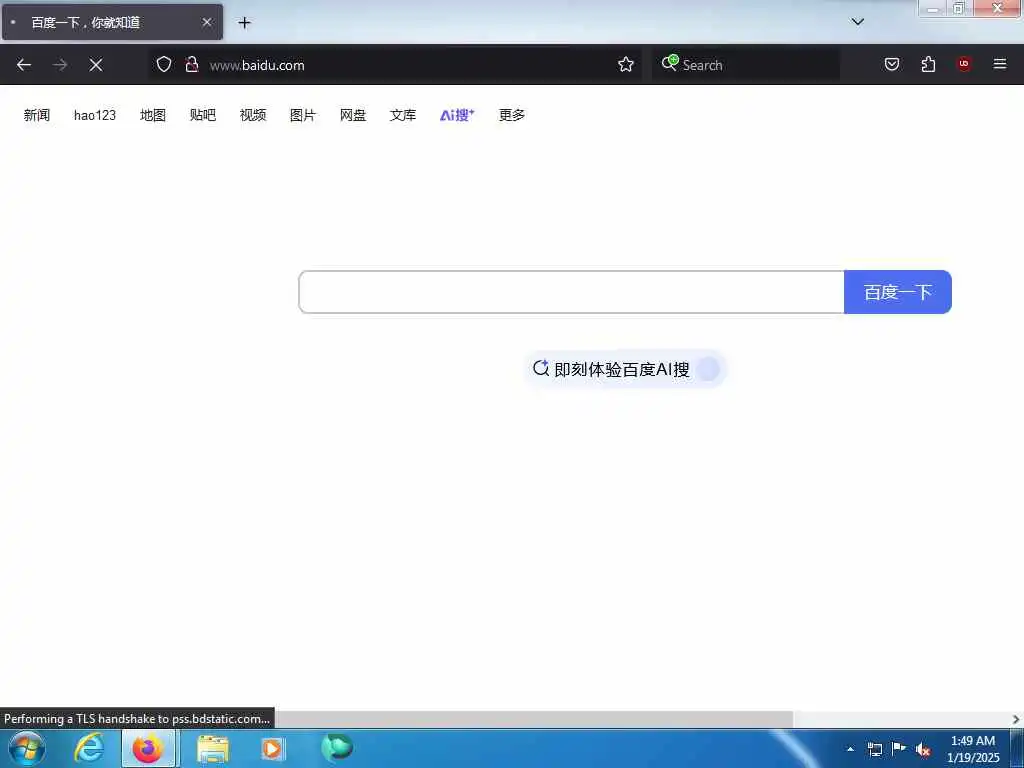
Task: Click the Baidu search input field
Action: [571, 292]
